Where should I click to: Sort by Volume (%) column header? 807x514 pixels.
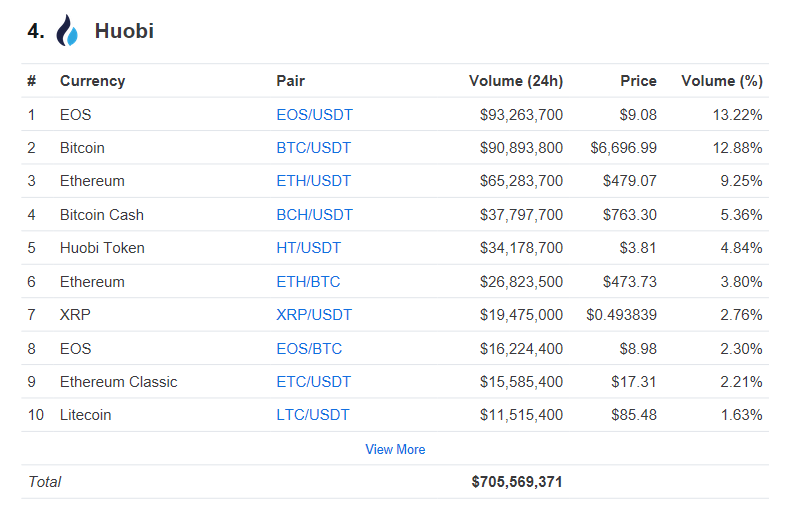click(x=721, y=81)
